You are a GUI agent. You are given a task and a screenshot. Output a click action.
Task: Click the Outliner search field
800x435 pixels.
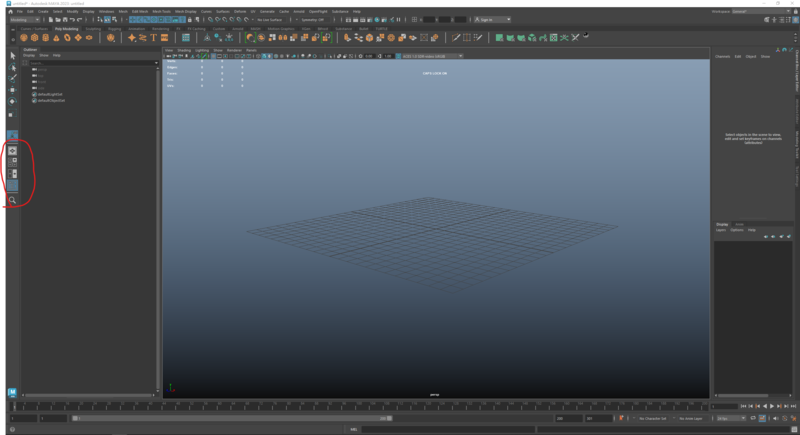click(x=90, y=63)
